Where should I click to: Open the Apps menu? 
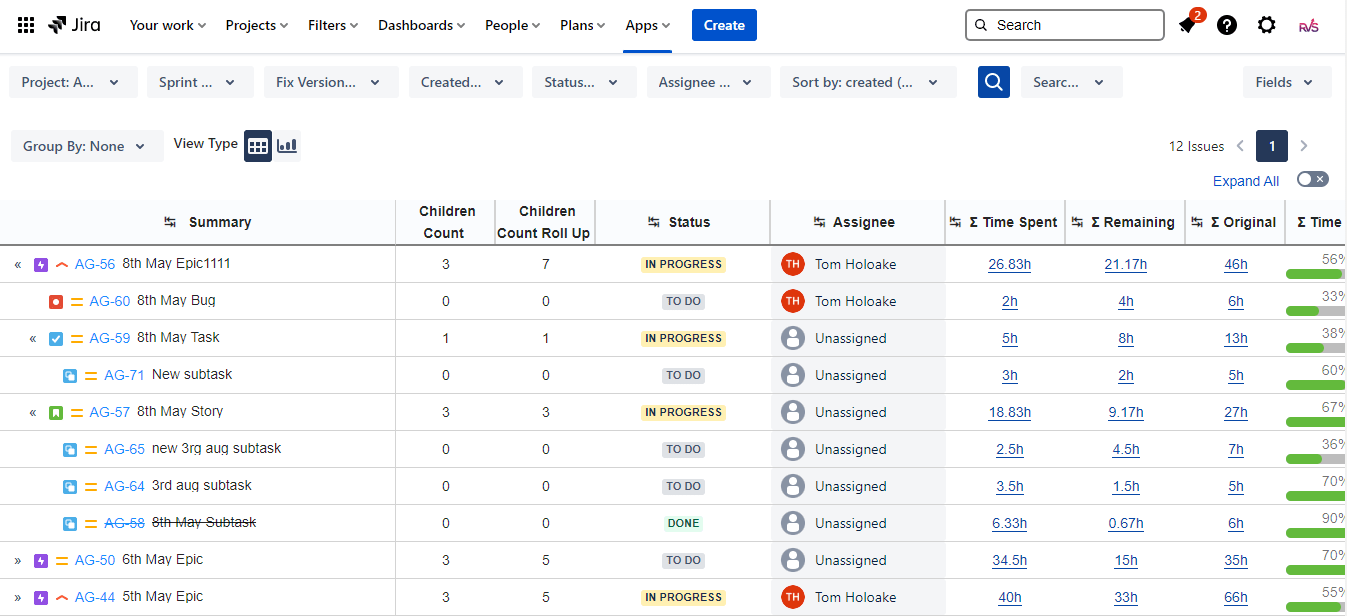pyautogui.click(x=646, y=25)
